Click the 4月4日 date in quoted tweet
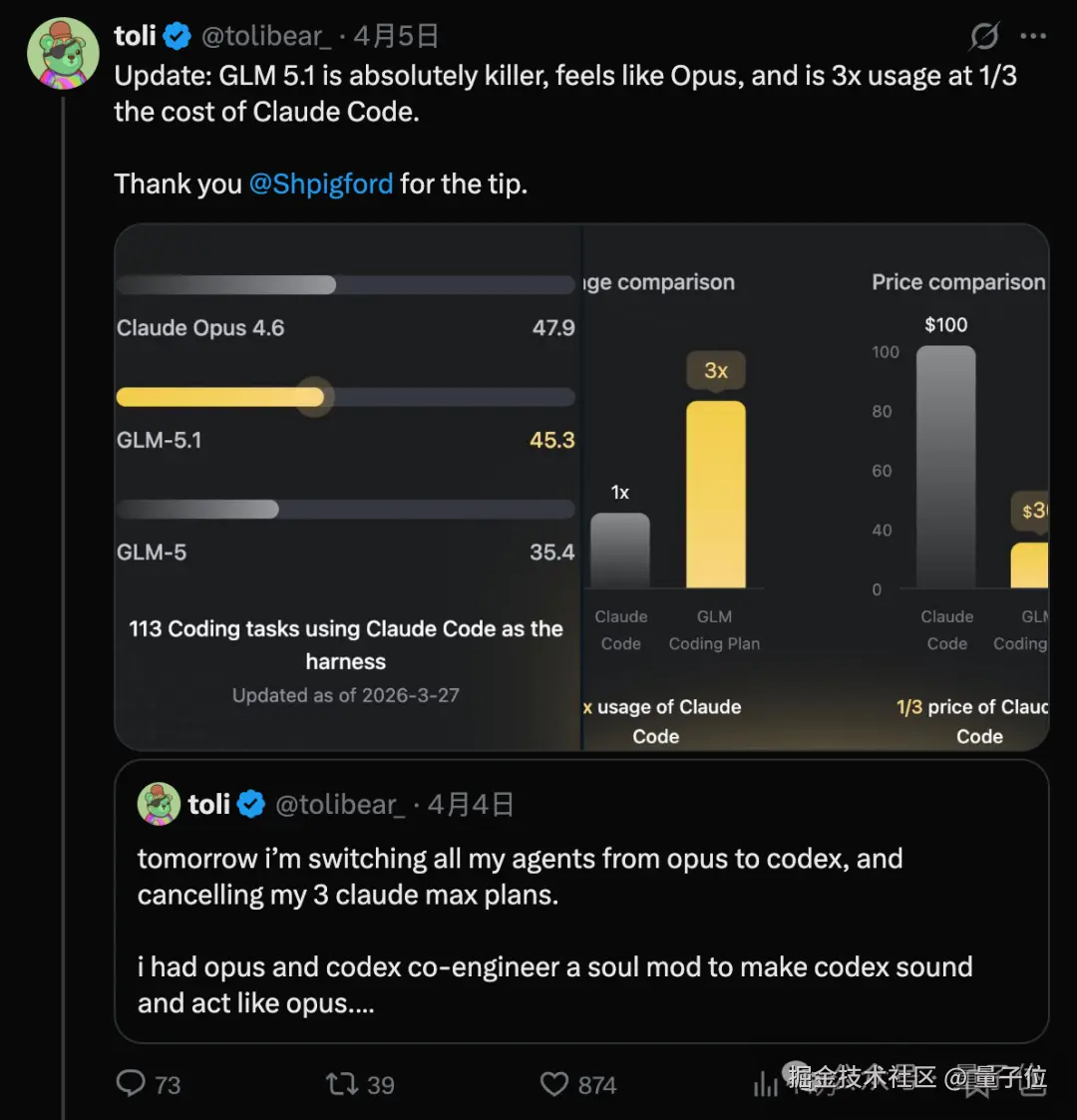 [471, 804]
